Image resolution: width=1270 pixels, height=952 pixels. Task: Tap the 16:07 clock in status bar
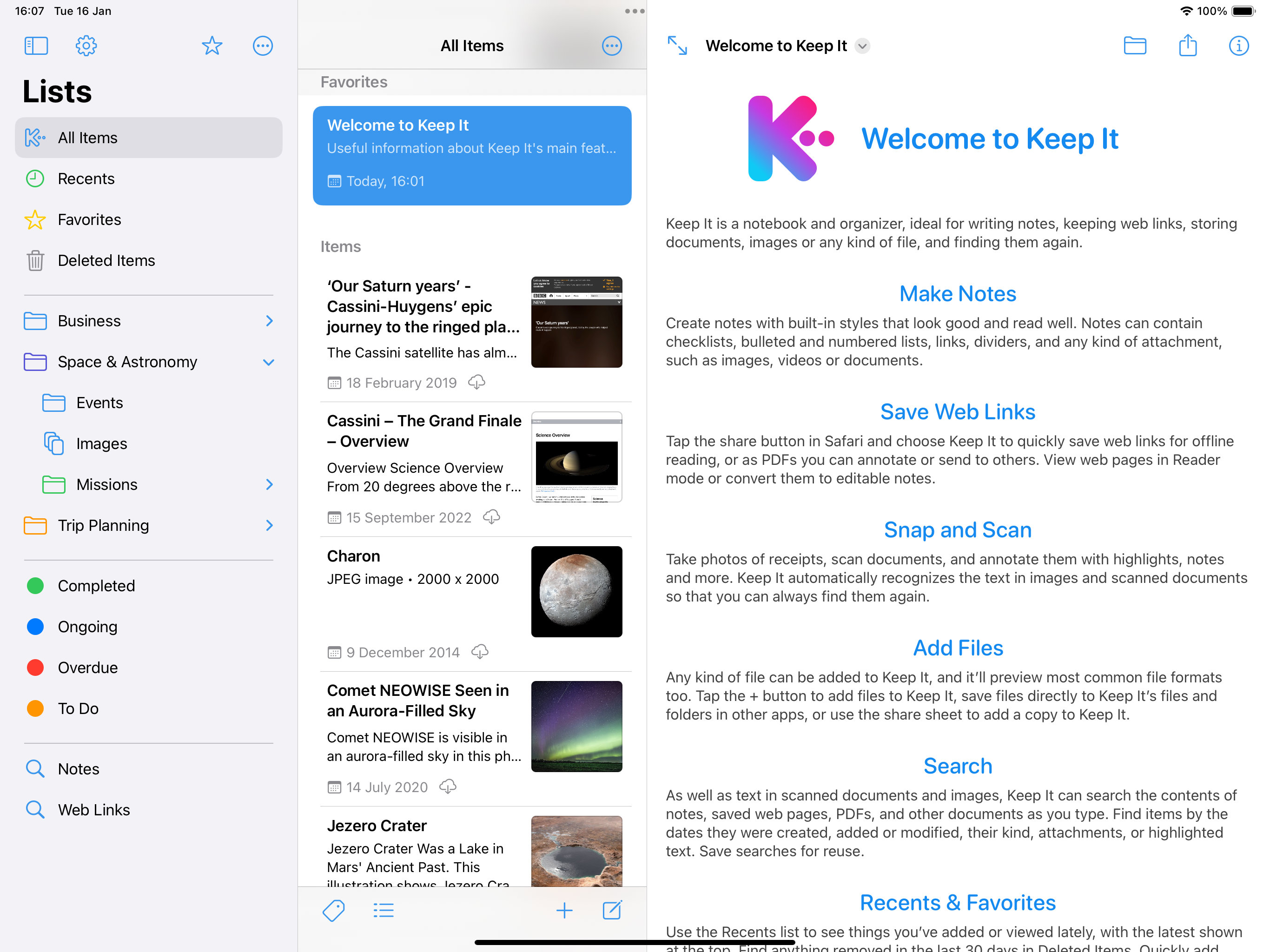29,11
